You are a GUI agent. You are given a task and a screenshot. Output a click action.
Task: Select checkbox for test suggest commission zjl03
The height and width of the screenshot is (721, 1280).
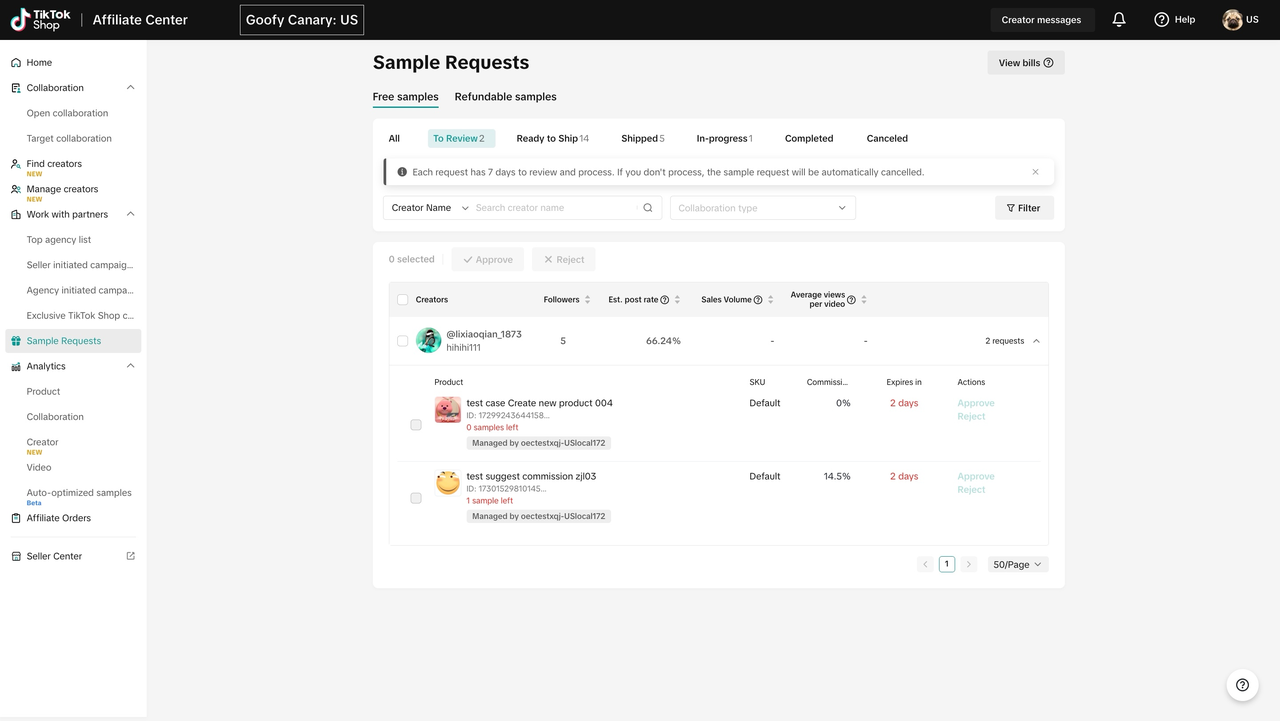(x=416, y=498)
